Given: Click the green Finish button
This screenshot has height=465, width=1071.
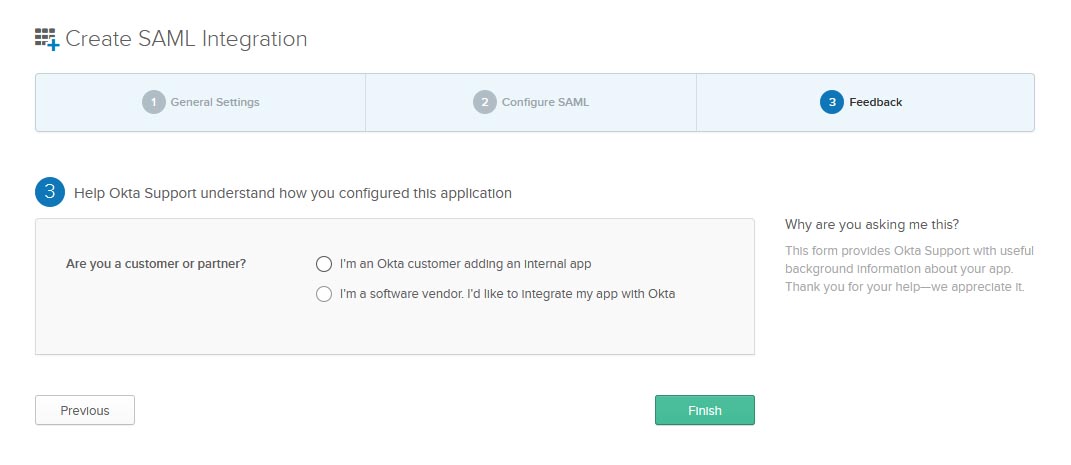Looking at the screenshot, I should (x=704, y=410).
